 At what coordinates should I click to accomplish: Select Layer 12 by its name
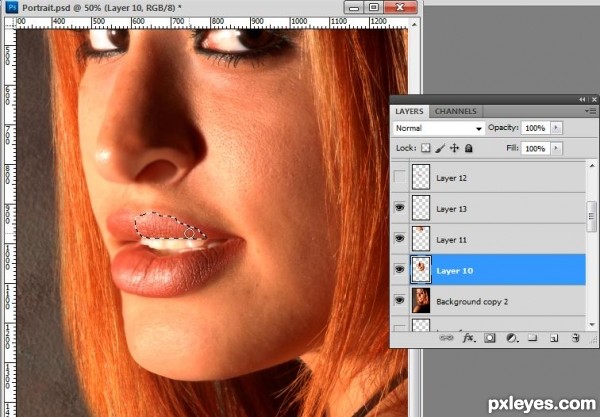[452, 178]
